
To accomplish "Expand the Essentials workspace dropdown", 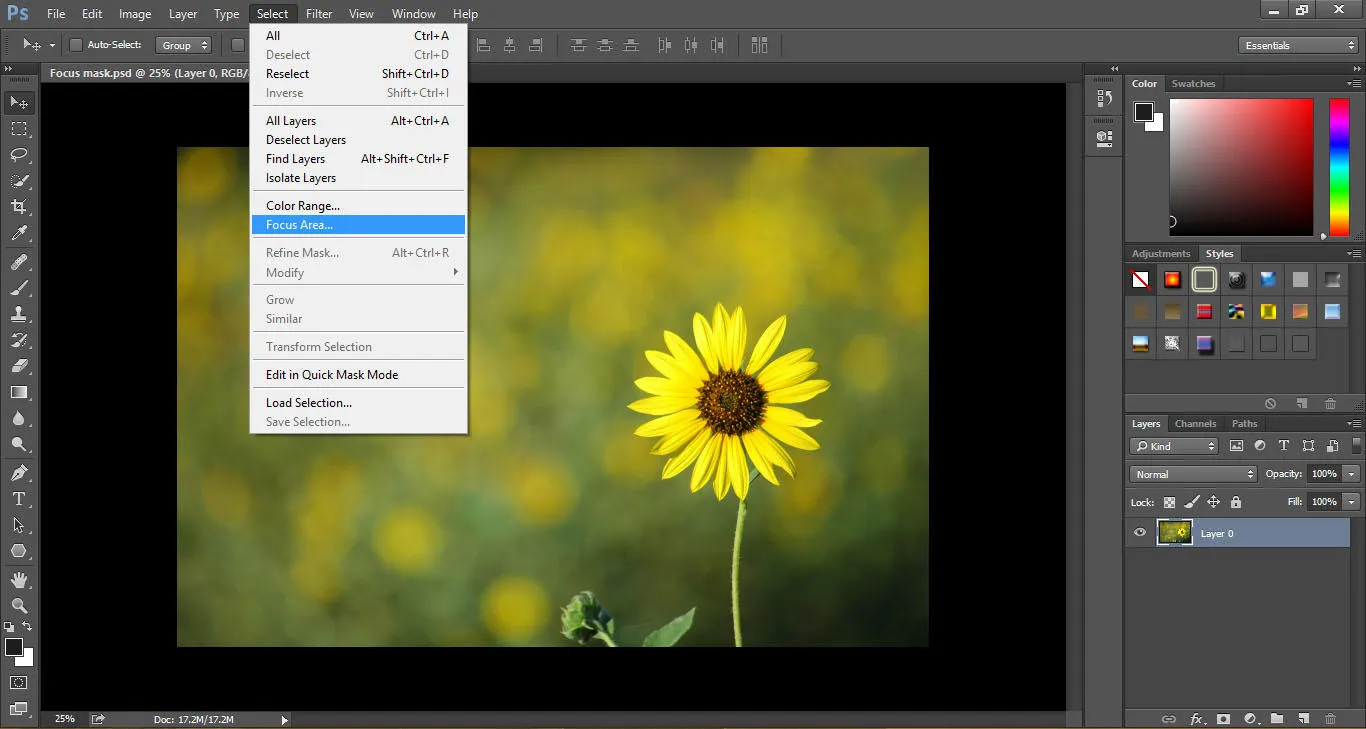I will [x=1298, y=45].
